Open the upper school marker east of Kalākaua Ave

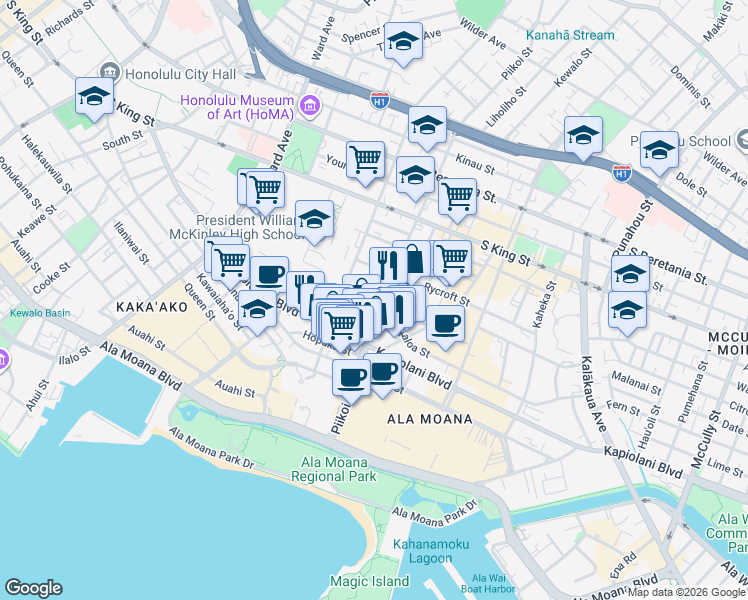click(631, 273)
